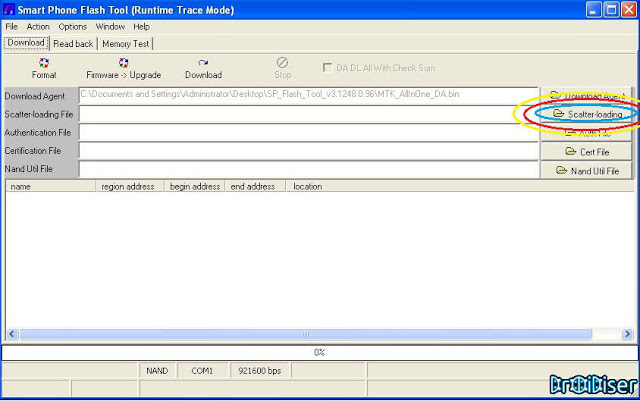Open the Help menu
Viewport: 640px width, 401px height.
[142, 27]
